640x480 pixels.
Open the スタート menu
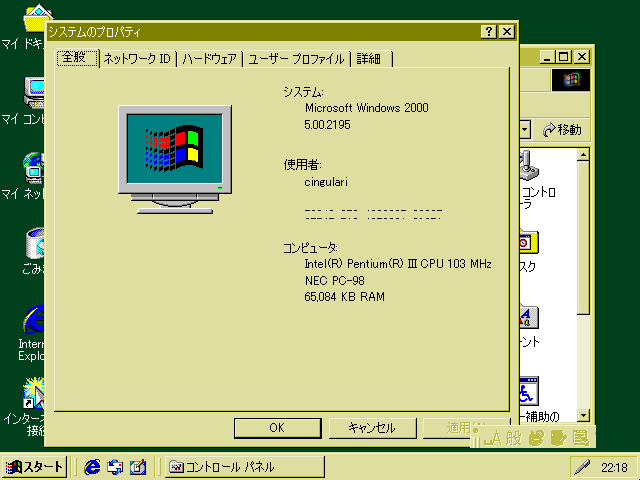click(34, 467)
